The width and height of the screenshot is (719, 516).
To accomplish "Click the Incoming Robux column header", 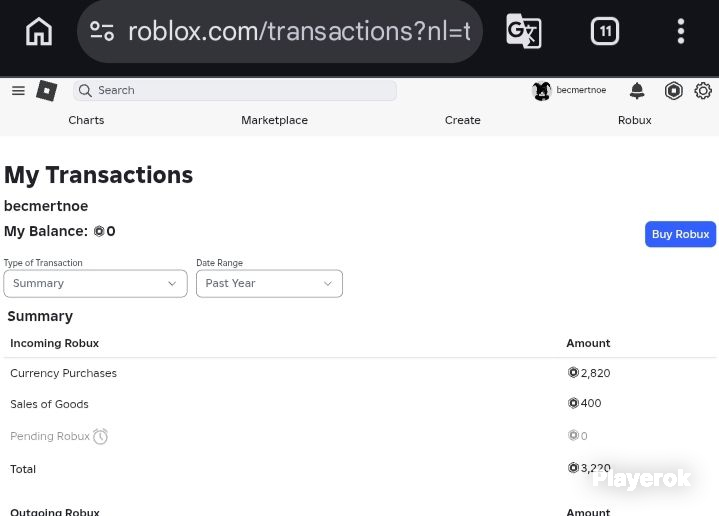I will (54, 343).
